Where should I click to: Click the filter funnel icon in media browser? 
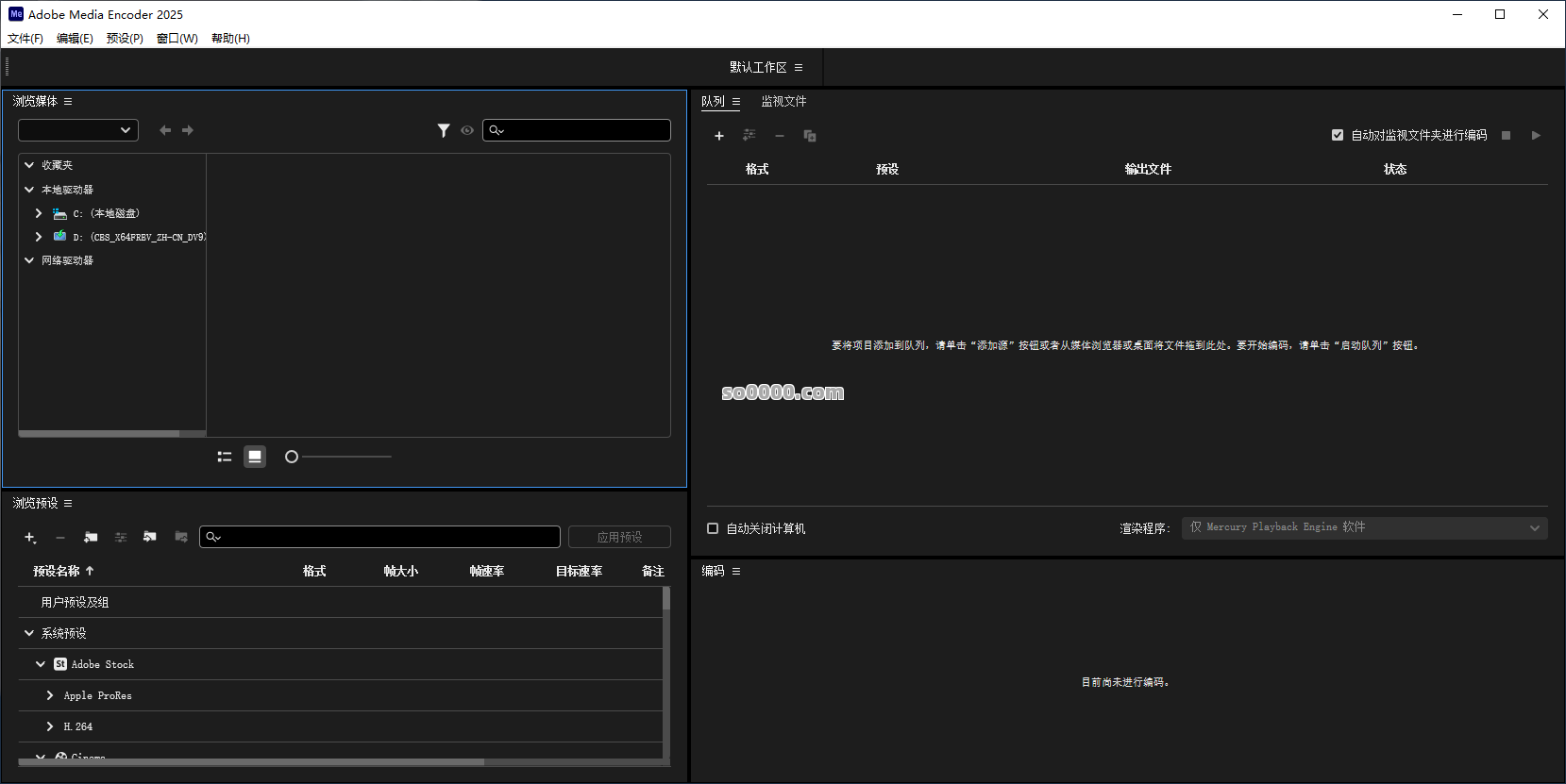[x=444, y=131]
